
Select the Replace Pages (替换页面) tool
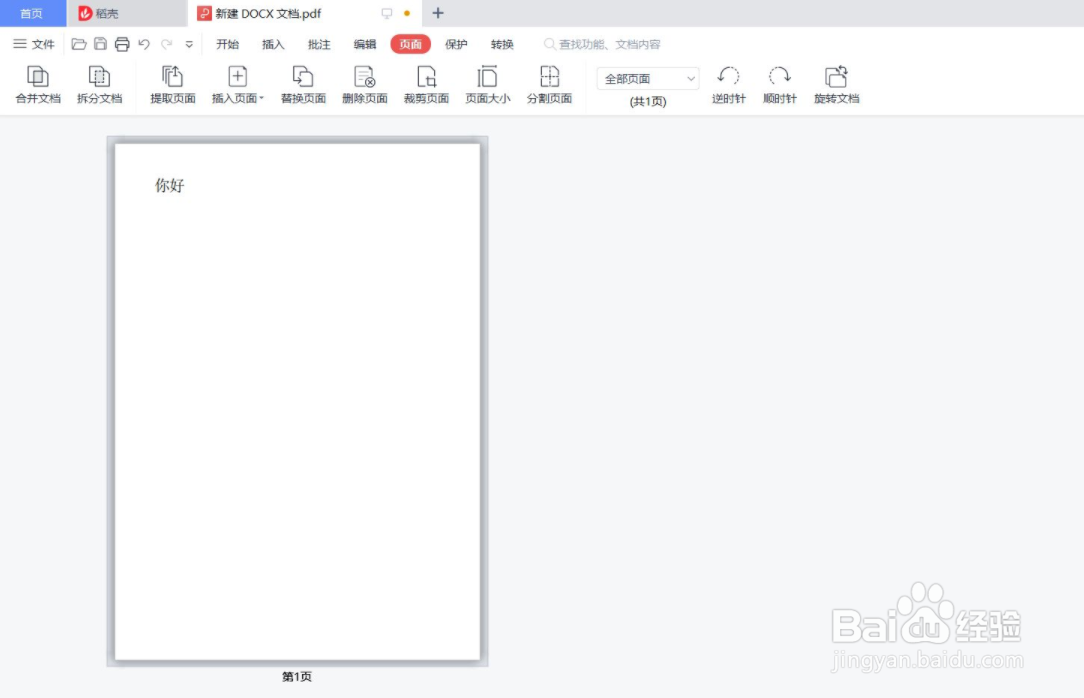(303, 84)
